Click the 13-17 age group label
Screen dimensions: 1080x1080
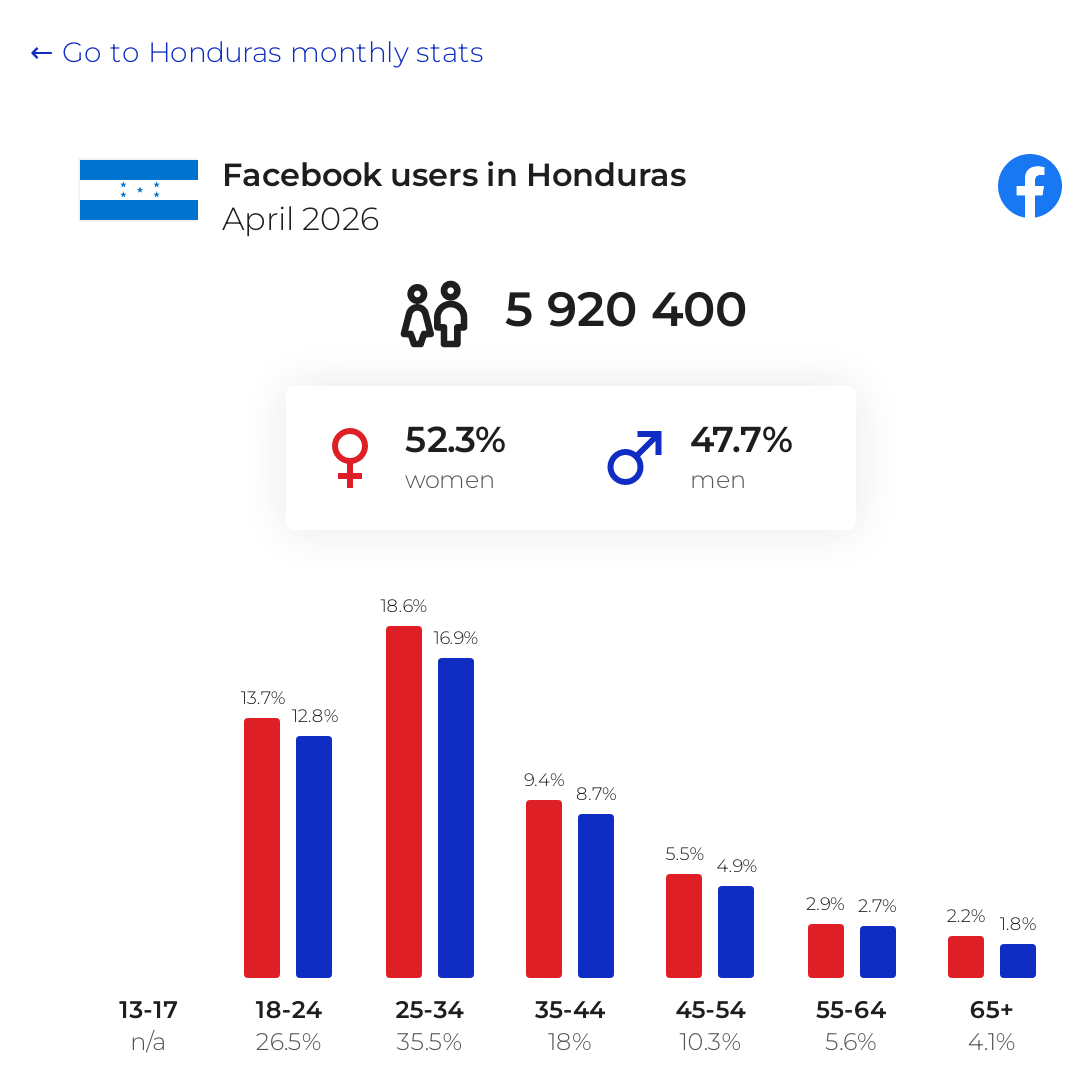tap(148, 1010)
